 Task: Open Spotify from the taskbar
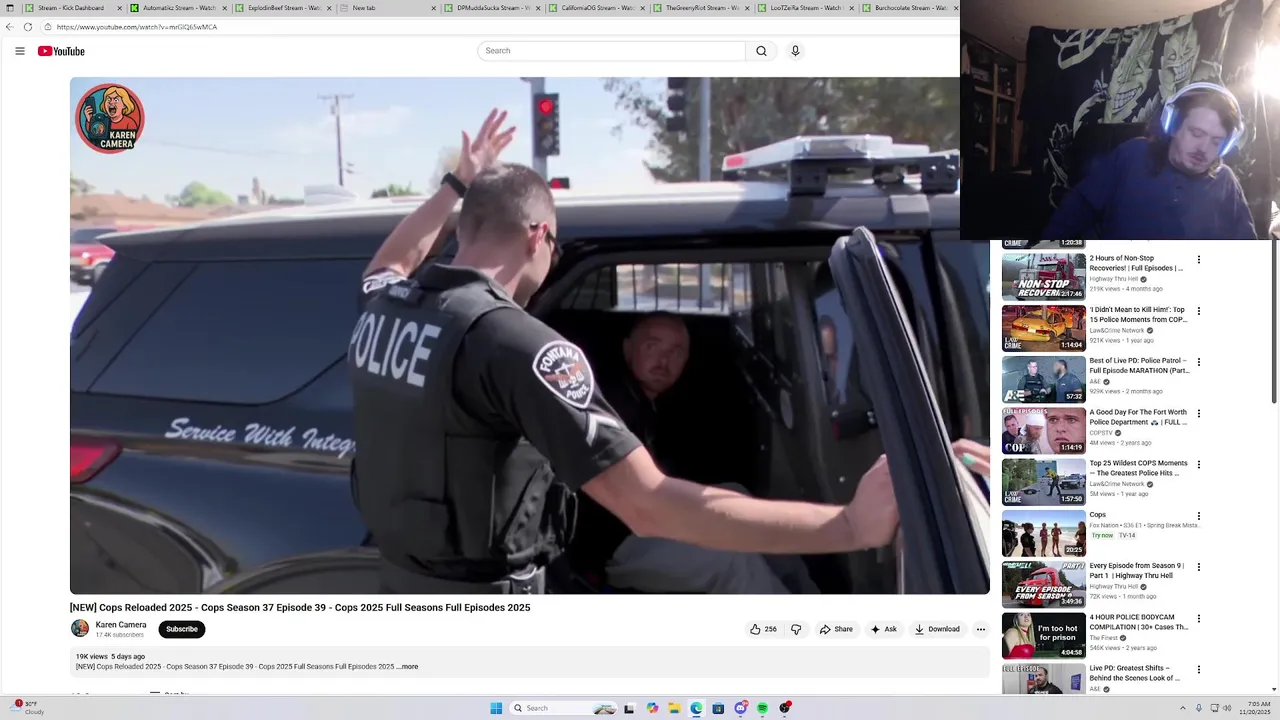click(762, 708)
